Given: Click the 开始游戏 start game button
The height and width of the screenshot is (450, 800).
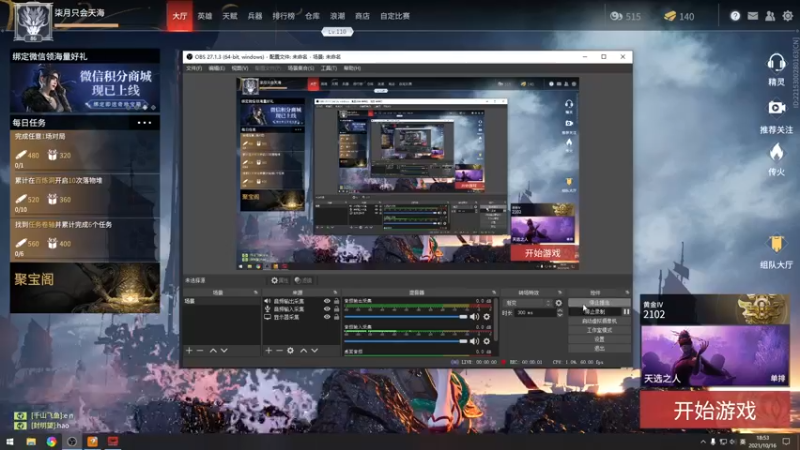Looking at the screenshot, I should click(715, 410).
